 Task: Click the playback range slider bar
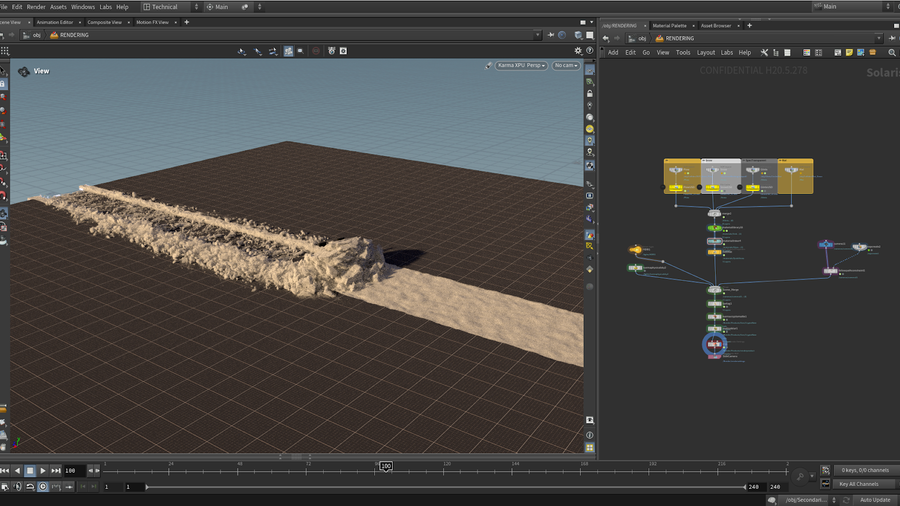click(x=446, y=487)
